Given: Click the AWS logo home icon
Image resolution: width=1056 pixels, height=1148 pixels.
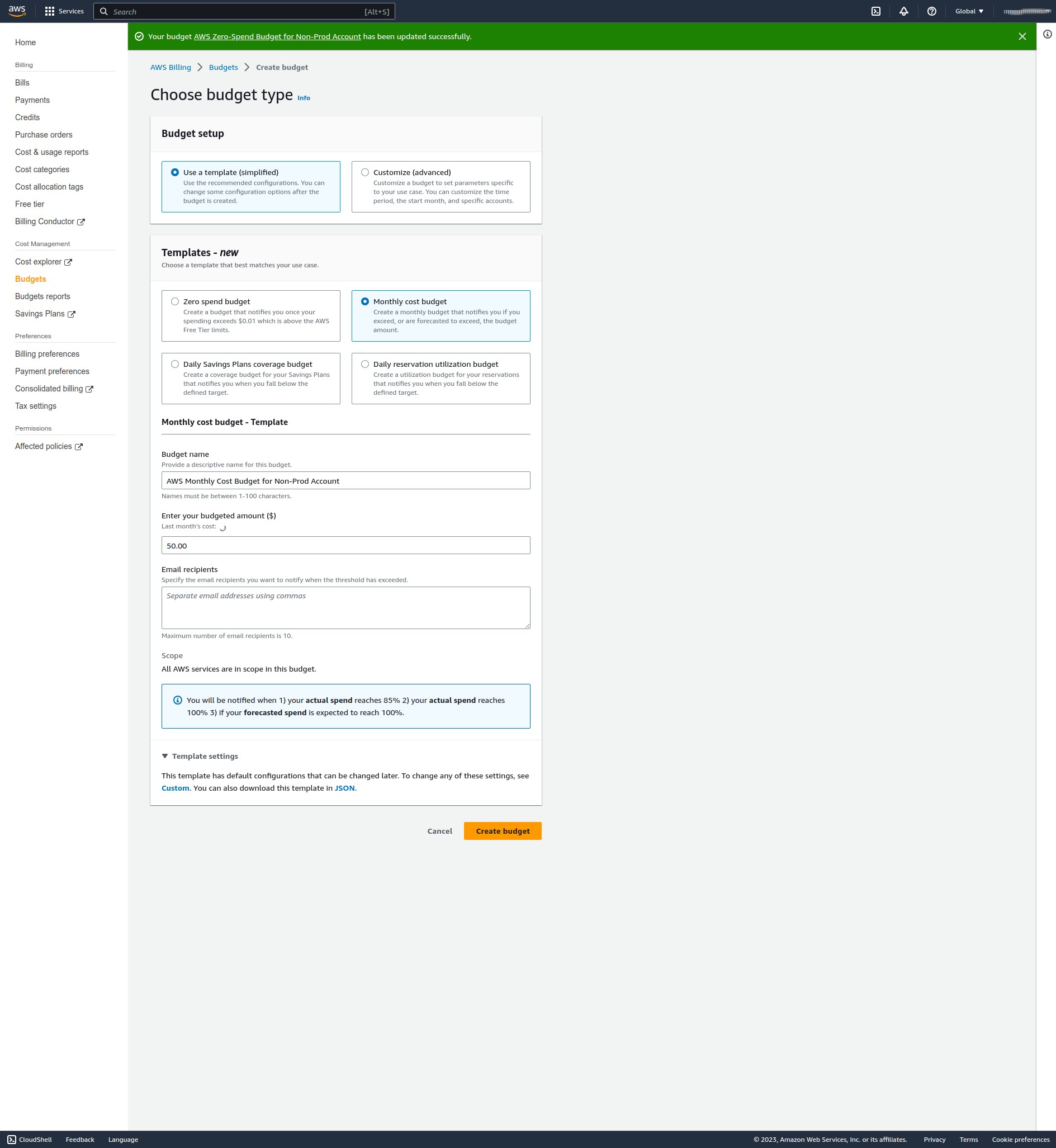Looking at the screenshot, I should coord(17,11).
